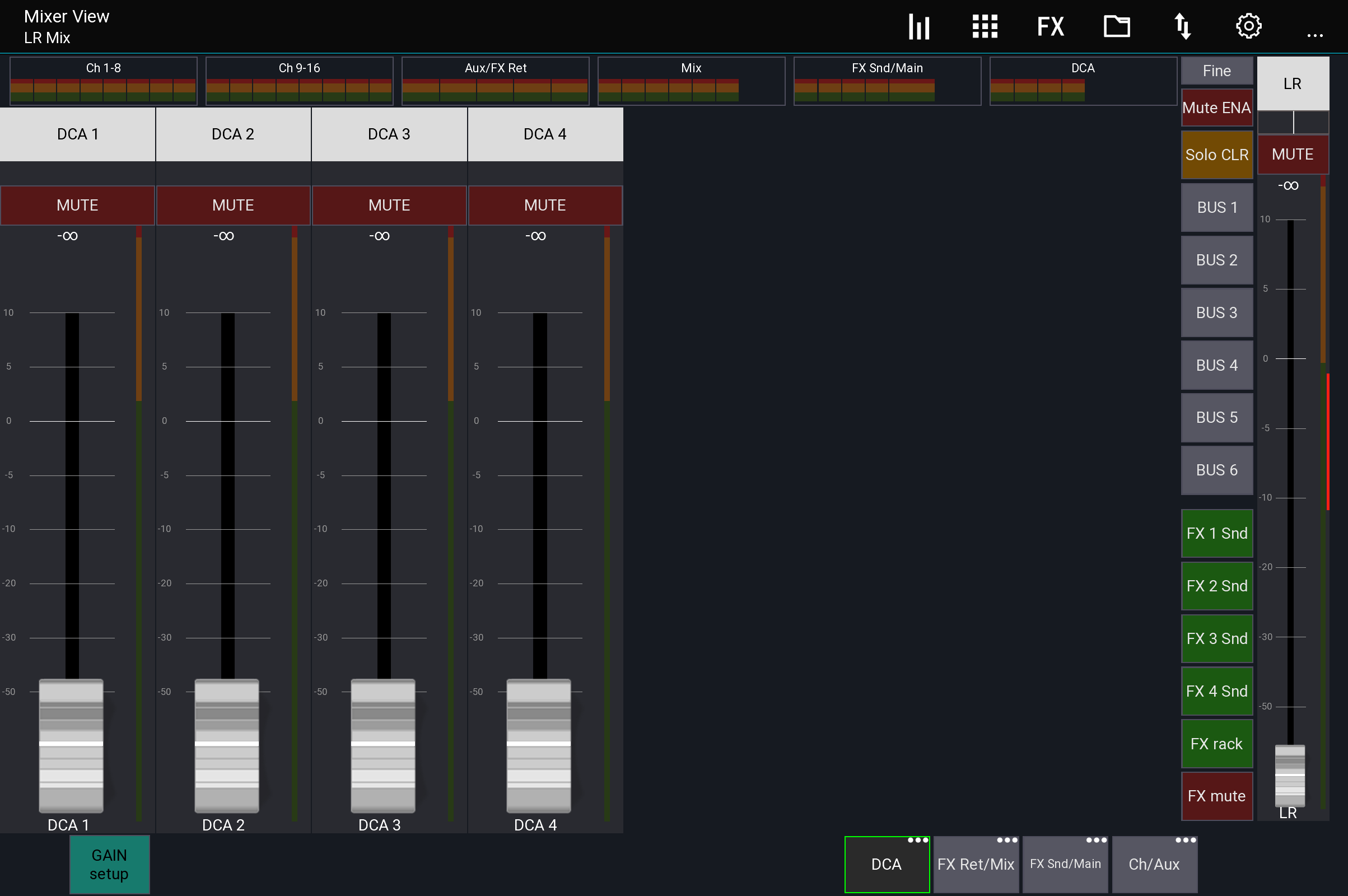The height and width of the screenshot is (896, 1348).
Task: Select the Ch 9-16 meter bank
Action: click(300, 81)
